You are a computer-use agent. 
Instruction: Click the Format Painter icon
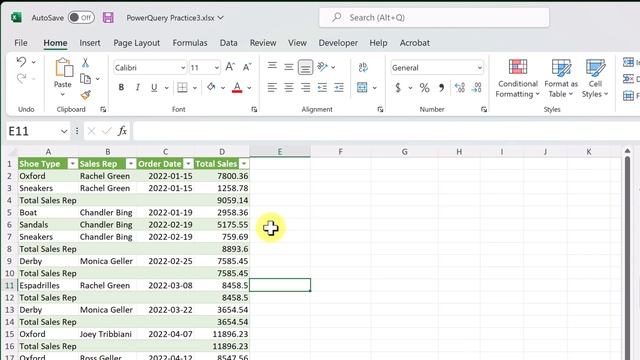click(x=85, y=95)
